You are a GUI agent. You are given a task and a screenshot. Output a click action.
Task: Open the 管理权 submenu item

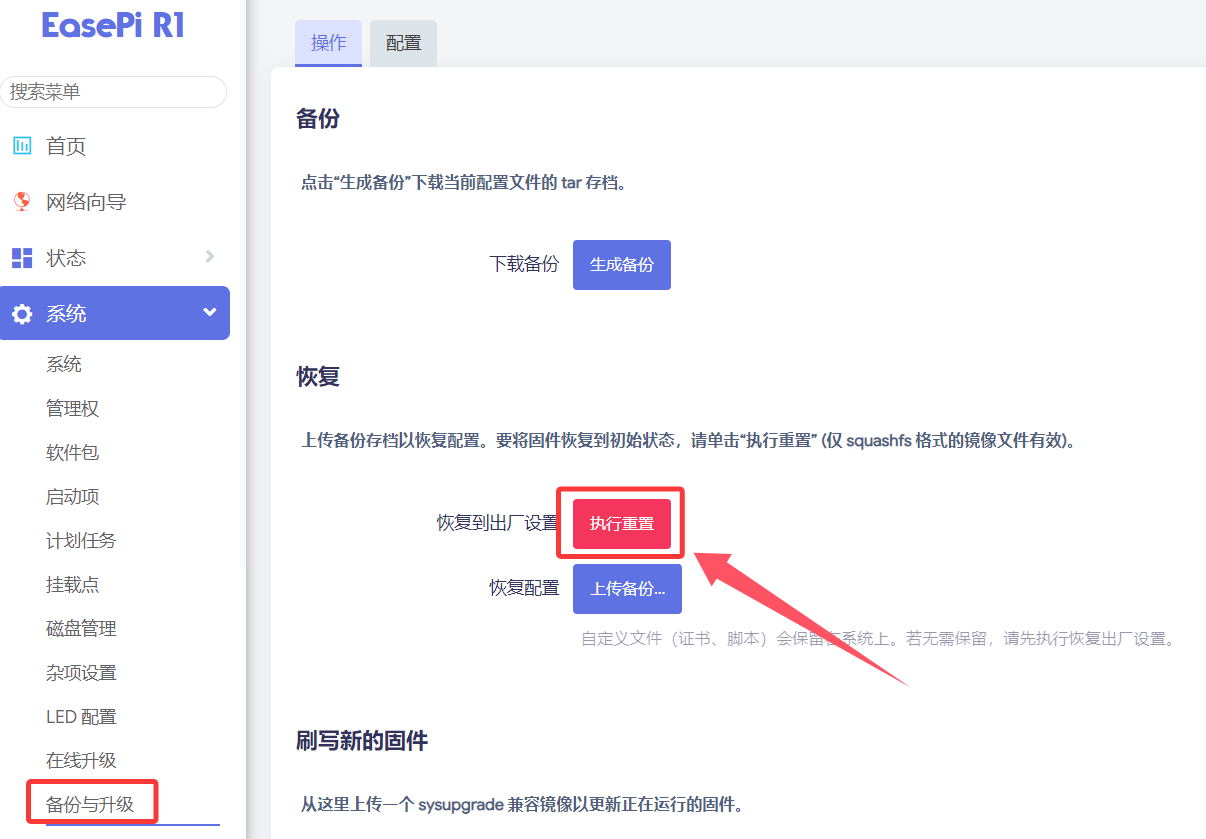(72, 409)
